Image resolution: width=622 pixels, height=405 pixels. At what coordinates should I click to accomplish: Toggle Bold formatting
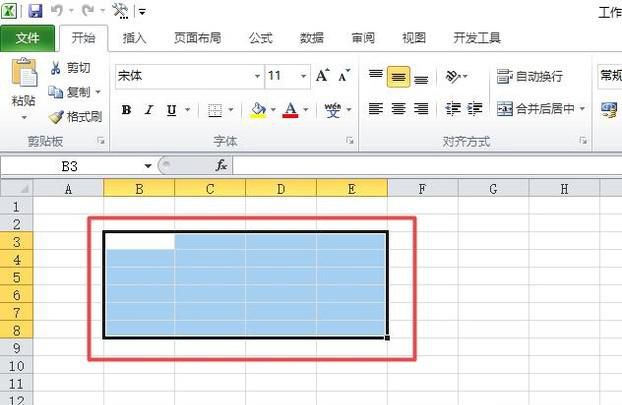pyautogui.click(x=127, y=110)
